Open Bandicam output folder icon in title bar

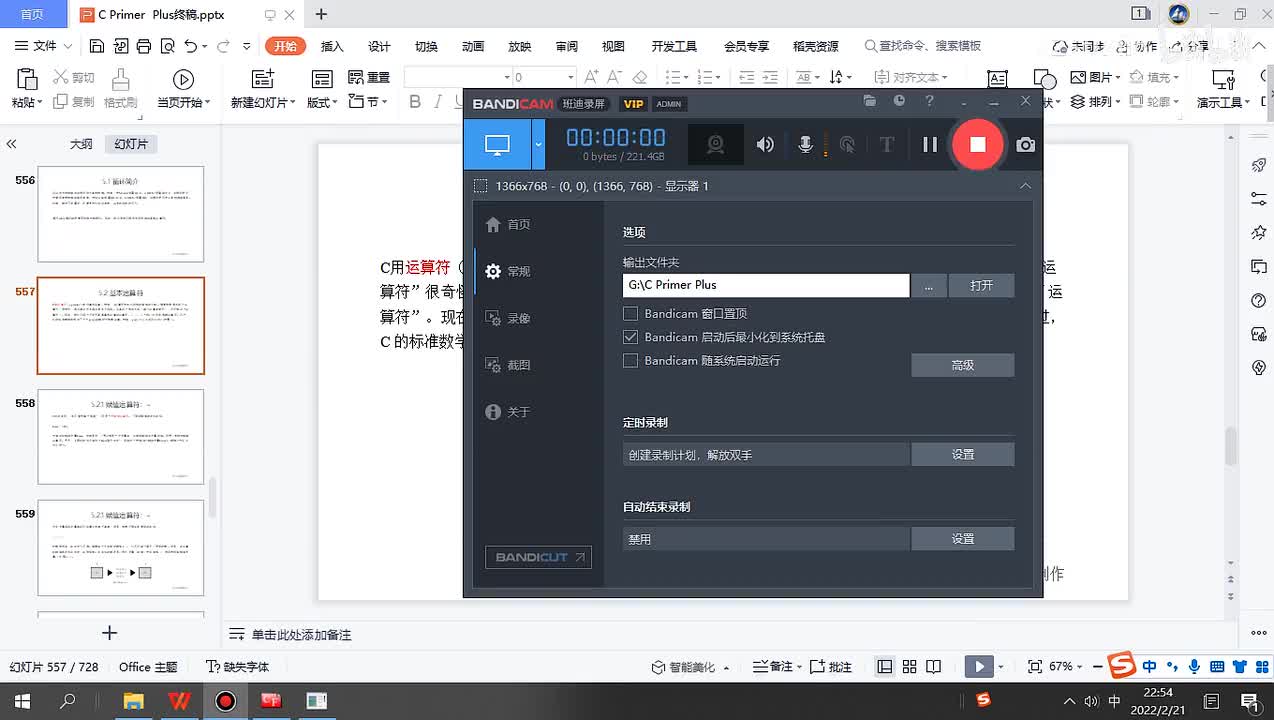point(870,101)
